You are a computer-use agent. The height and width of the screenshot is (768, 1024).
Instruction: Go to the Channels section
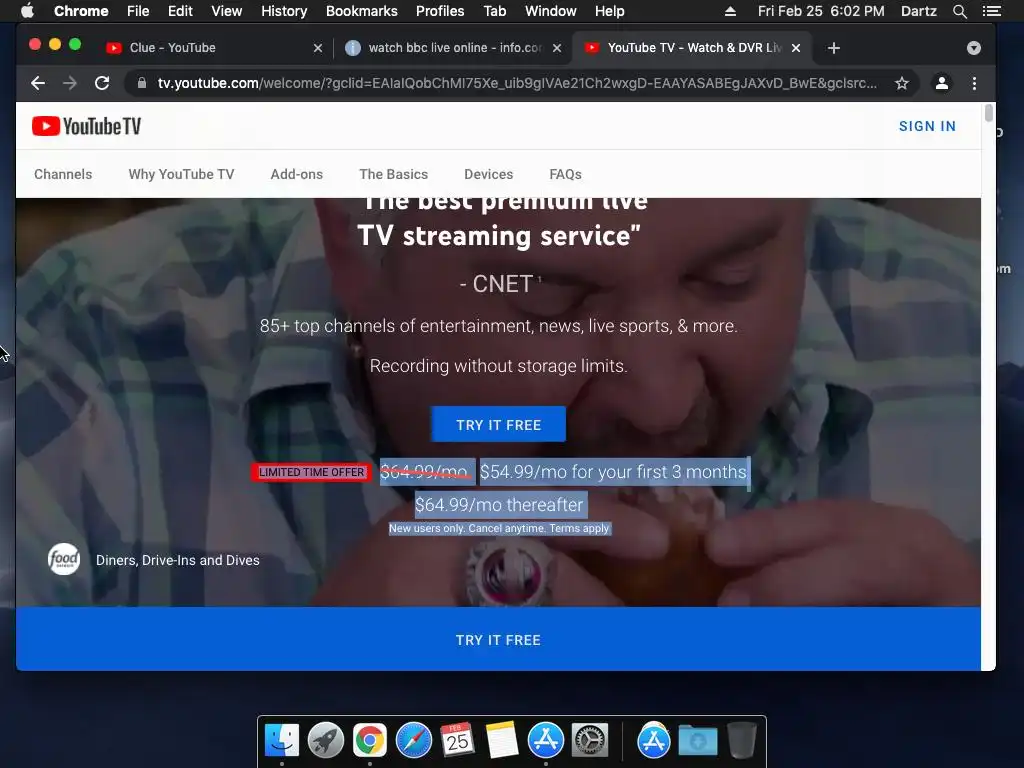pos(63,174)
